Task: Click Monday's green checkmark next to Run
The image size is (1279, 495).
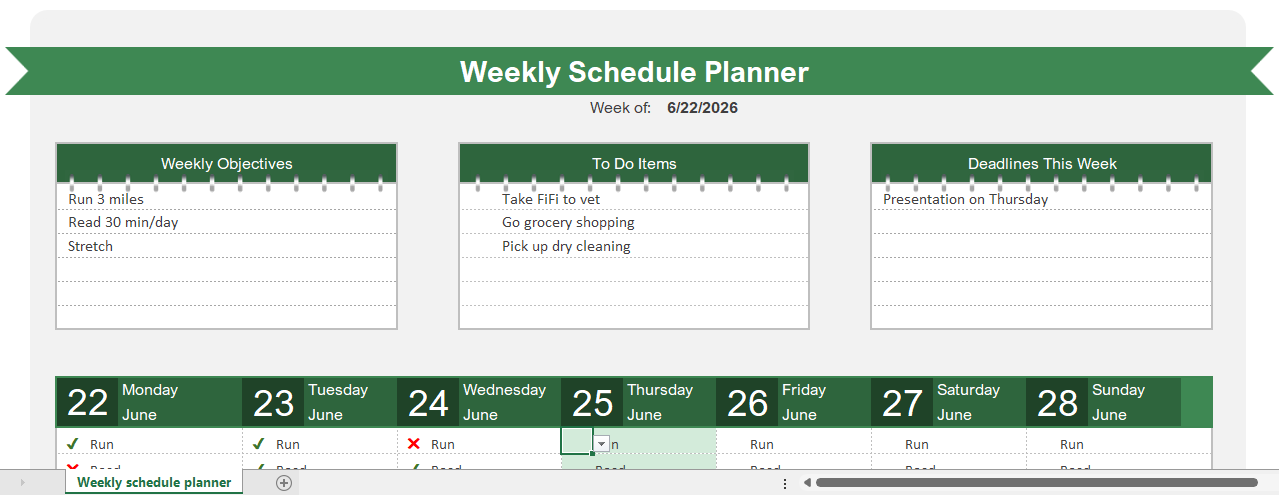Action: [72, 444]
